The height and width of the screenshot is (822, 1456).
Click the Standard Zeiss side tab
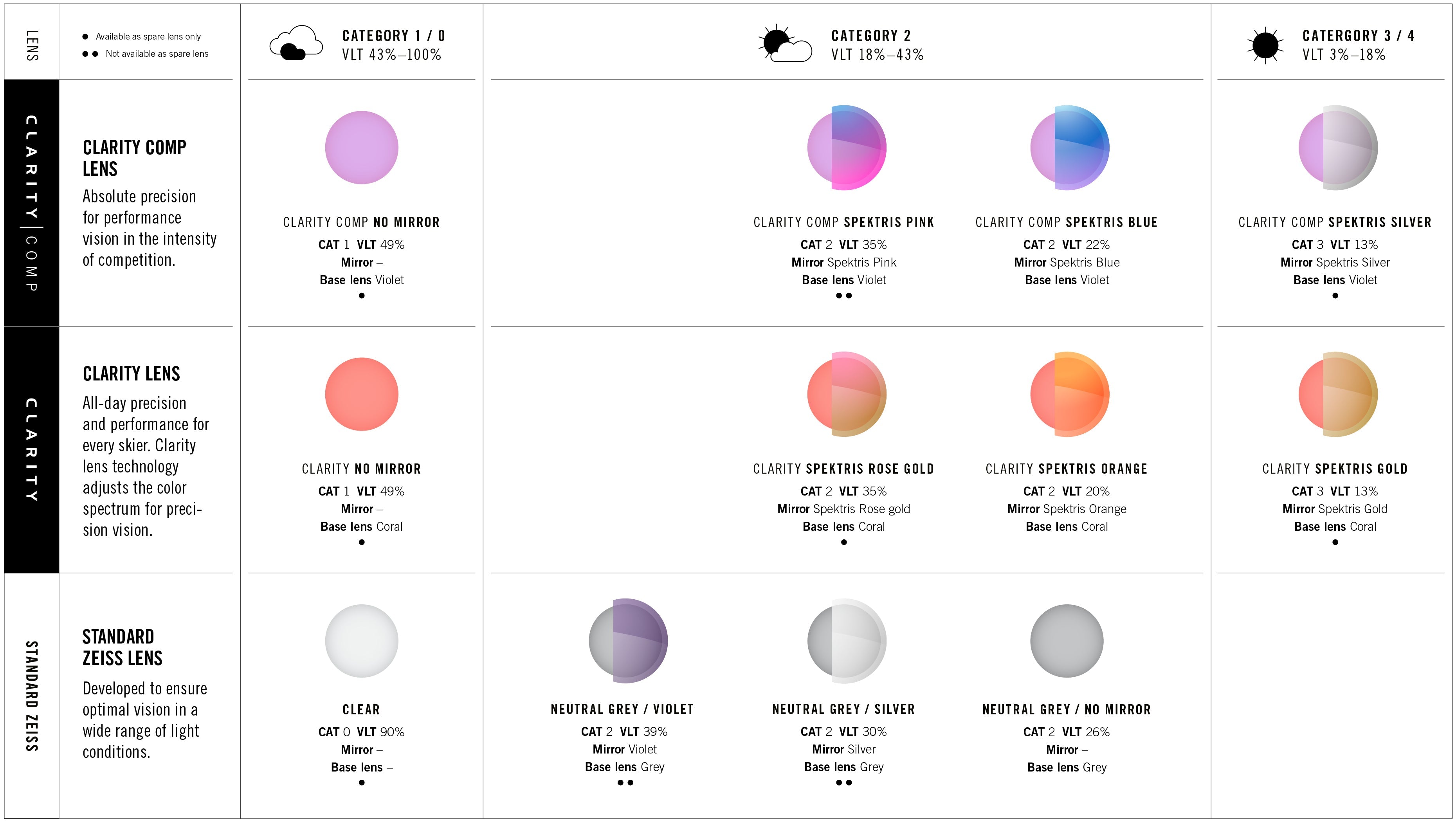click(32, 695)
